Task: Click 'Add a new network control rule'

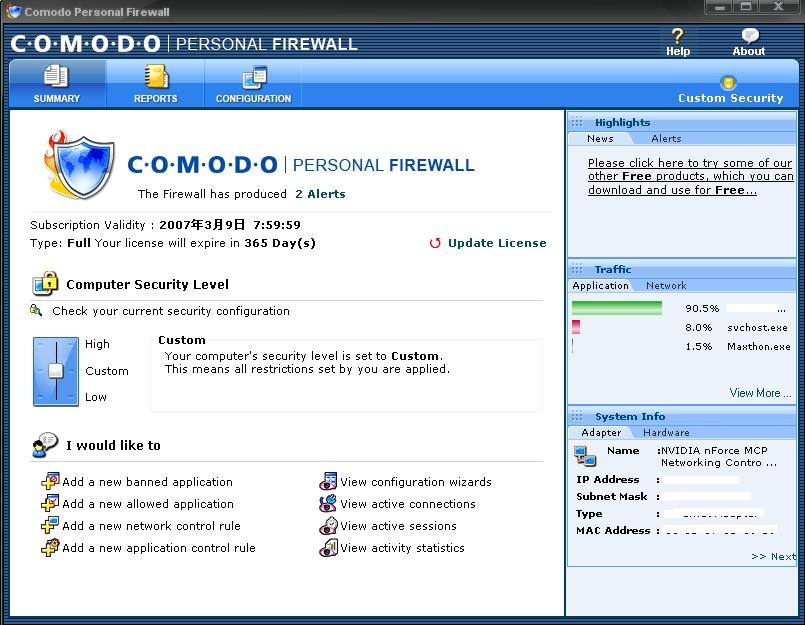Action: (x=151, y=526)
